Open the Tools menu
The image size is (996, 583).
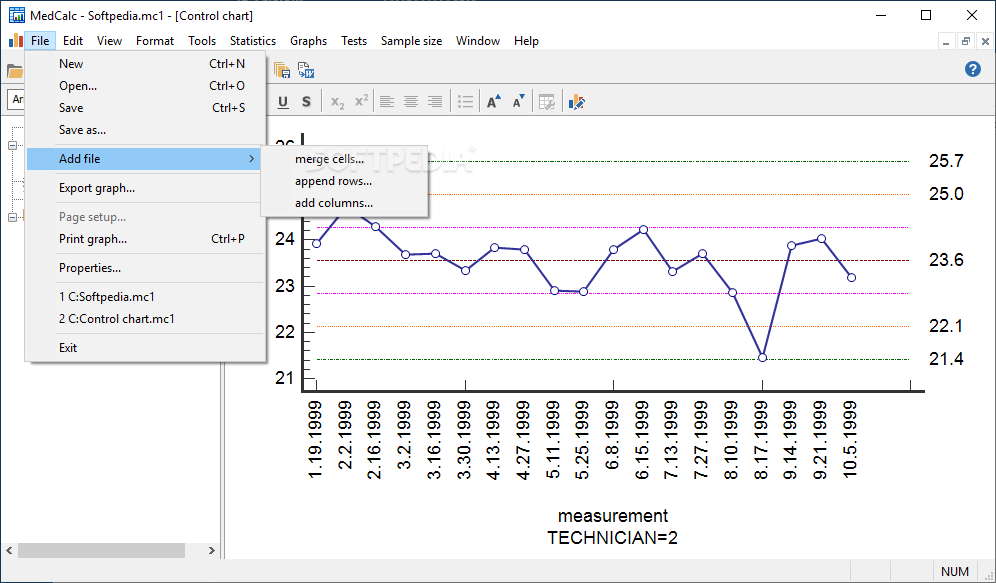point(202,41)
